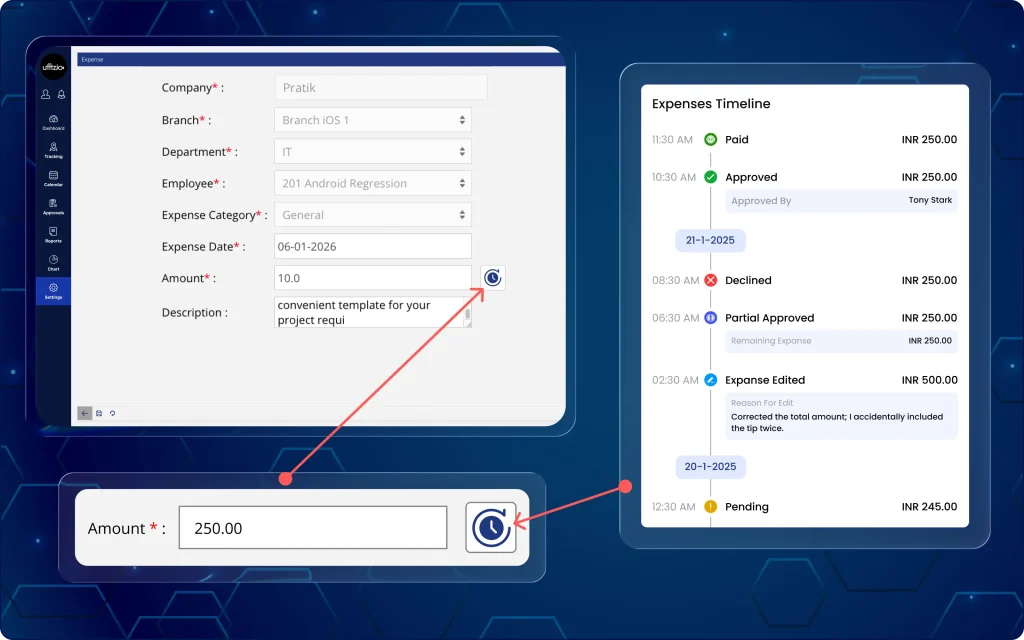
Task: Click the Approved timeline entry label
Action: point(751,177)
